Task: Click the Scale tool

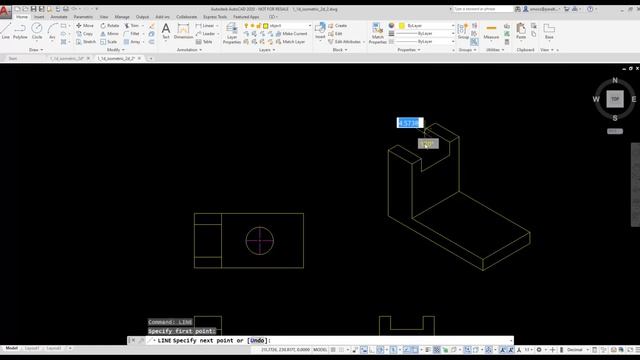Action: pos(109,42)
